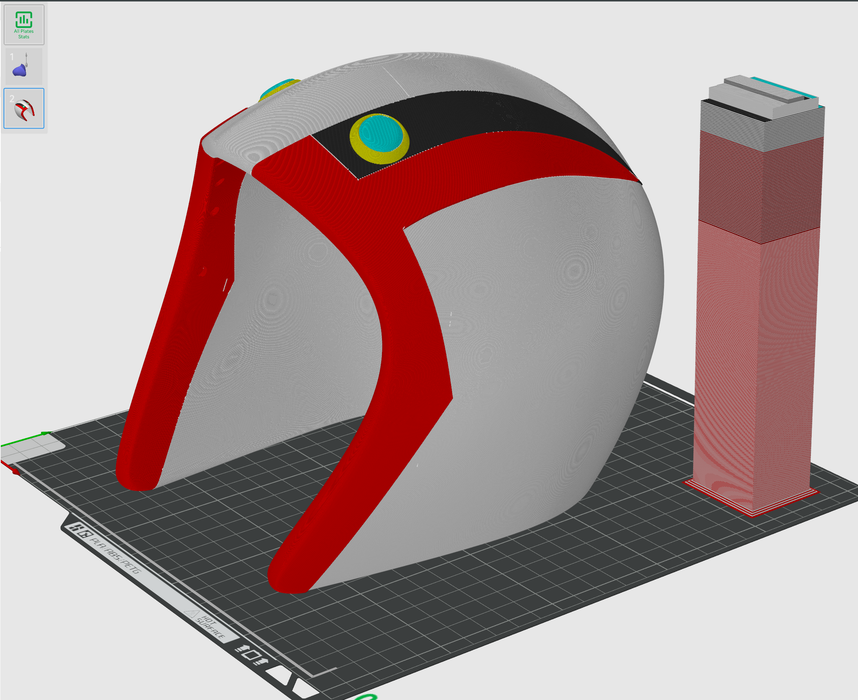The width and height of the screenshot is (858, 700).
Task: Open the All Plates Stats view
Action: coord(23,24)
